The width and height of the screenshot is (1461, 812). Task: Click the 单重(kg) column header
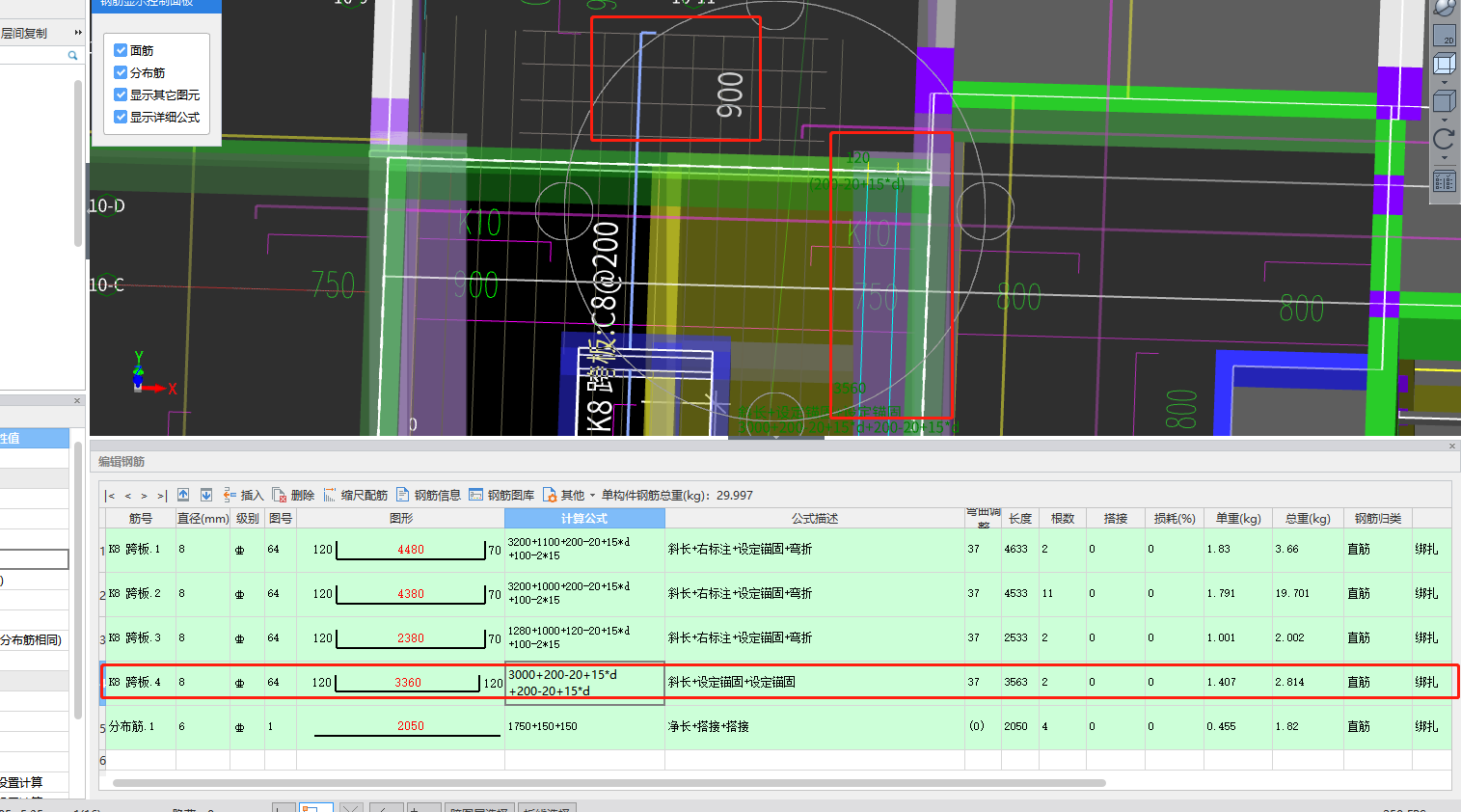tap(1237, 518)
